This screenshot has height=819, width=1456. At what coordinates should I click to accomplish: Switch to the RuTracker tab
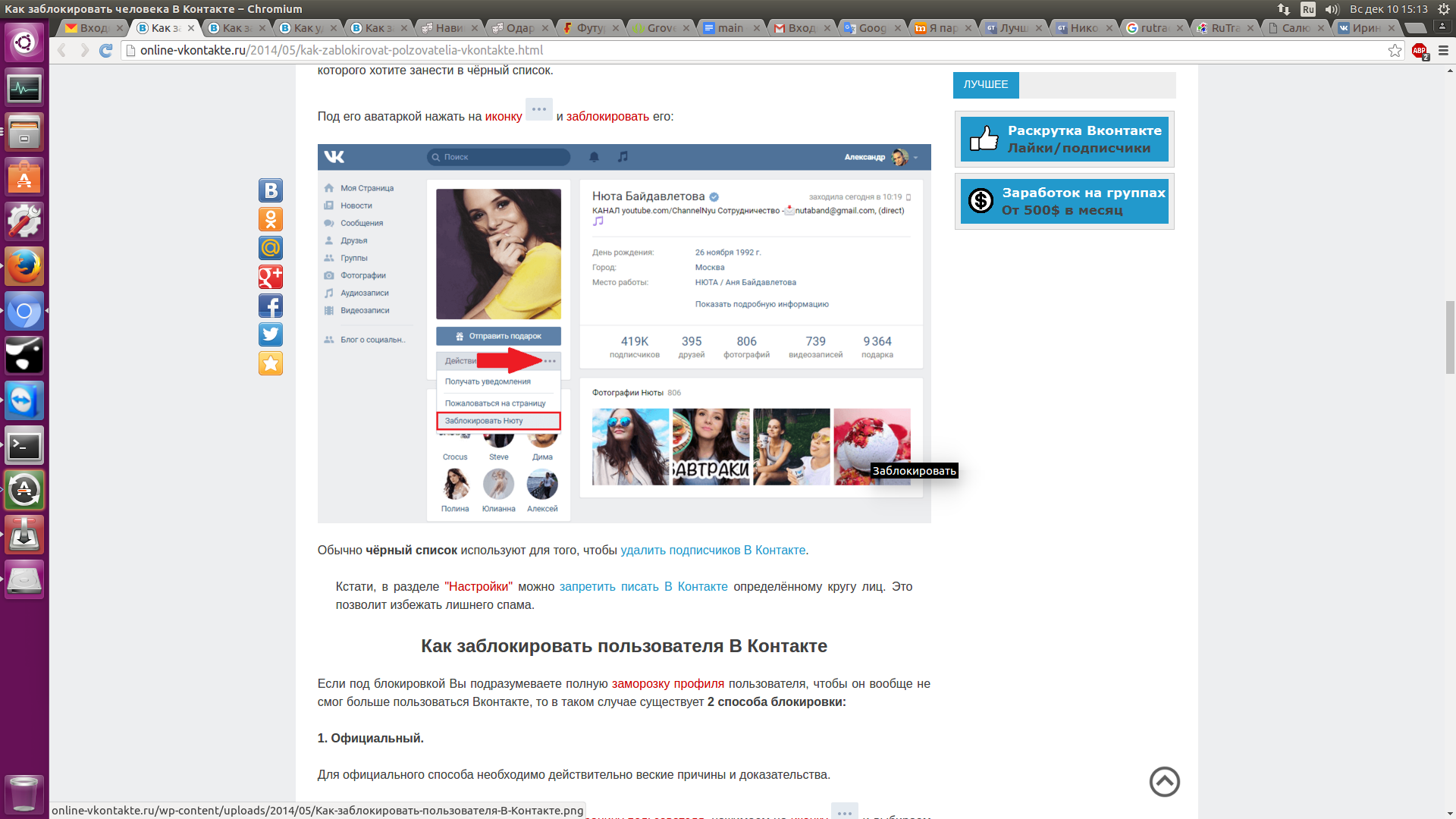click(x=1224, y=28)
